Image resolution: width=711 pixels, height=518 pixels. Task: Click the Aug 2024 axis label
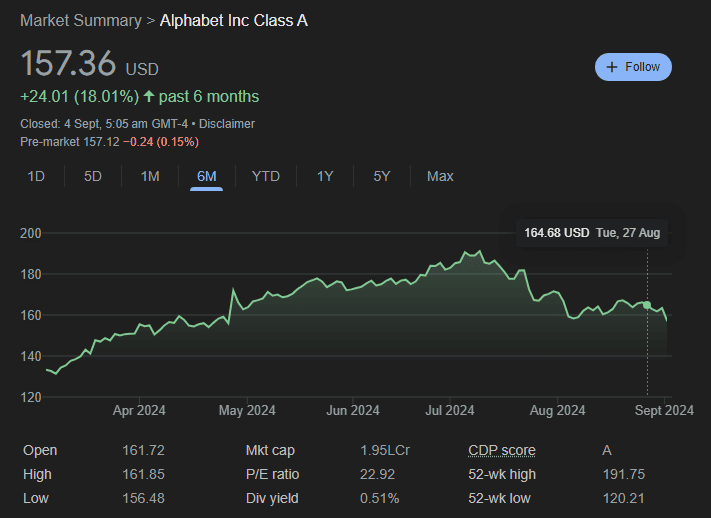[x=557, y=410]
